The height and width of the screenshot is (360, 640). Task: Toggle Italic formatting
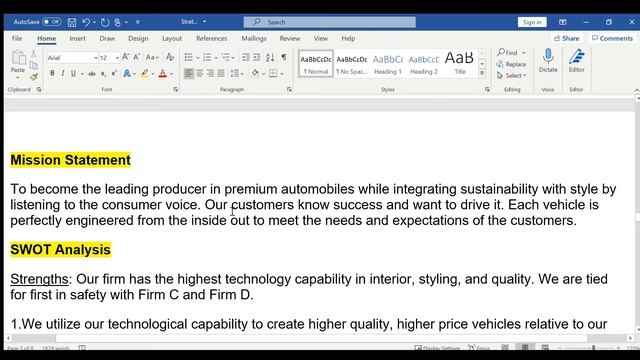(62, 73)
